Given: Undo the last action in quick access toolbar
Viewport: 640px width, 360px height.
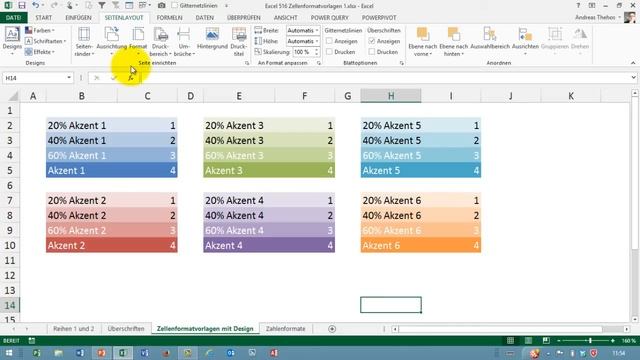Looking at the screenshot, I should coord(36,6).
